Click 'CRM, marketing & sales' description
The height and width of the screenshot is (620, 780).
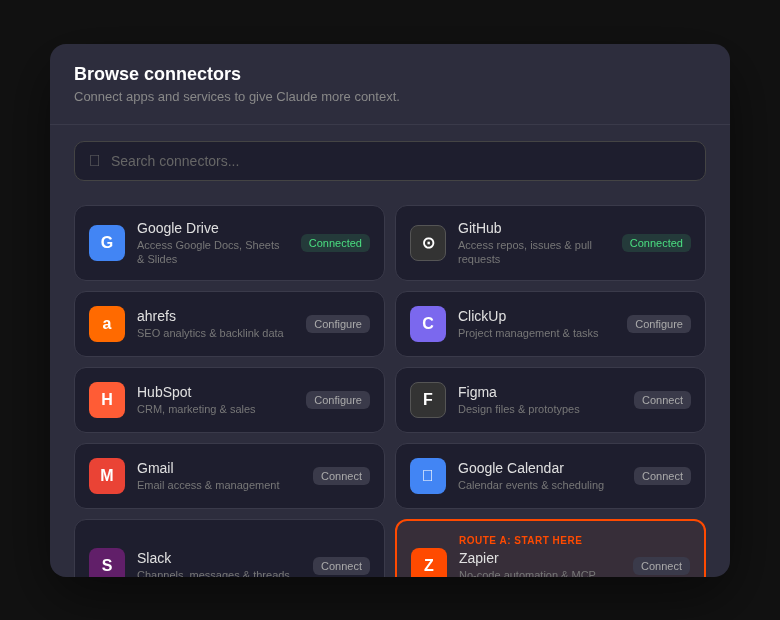[196, 410]
